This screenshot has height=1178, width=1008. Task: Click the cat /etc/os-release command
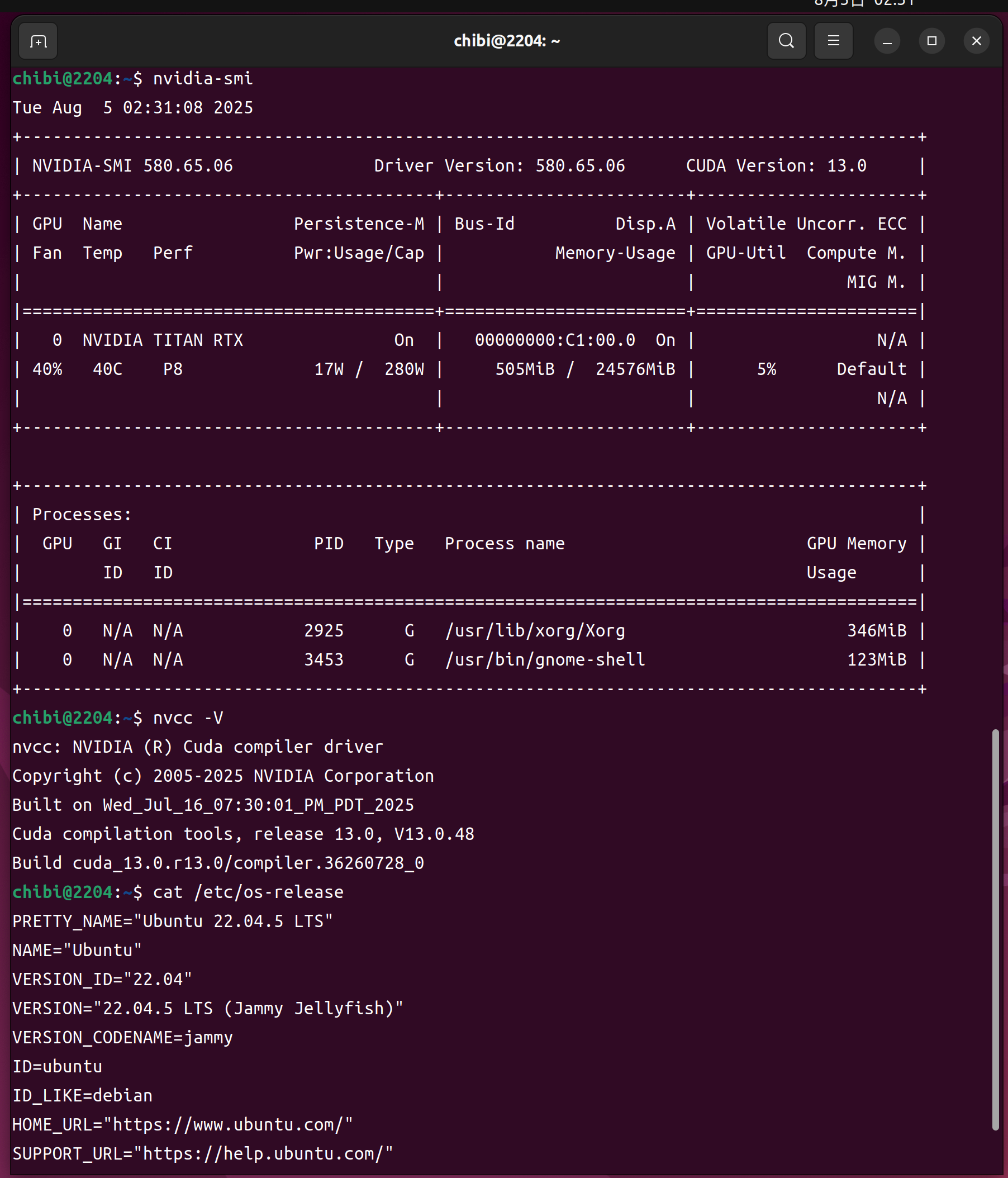tap(249, 892)
